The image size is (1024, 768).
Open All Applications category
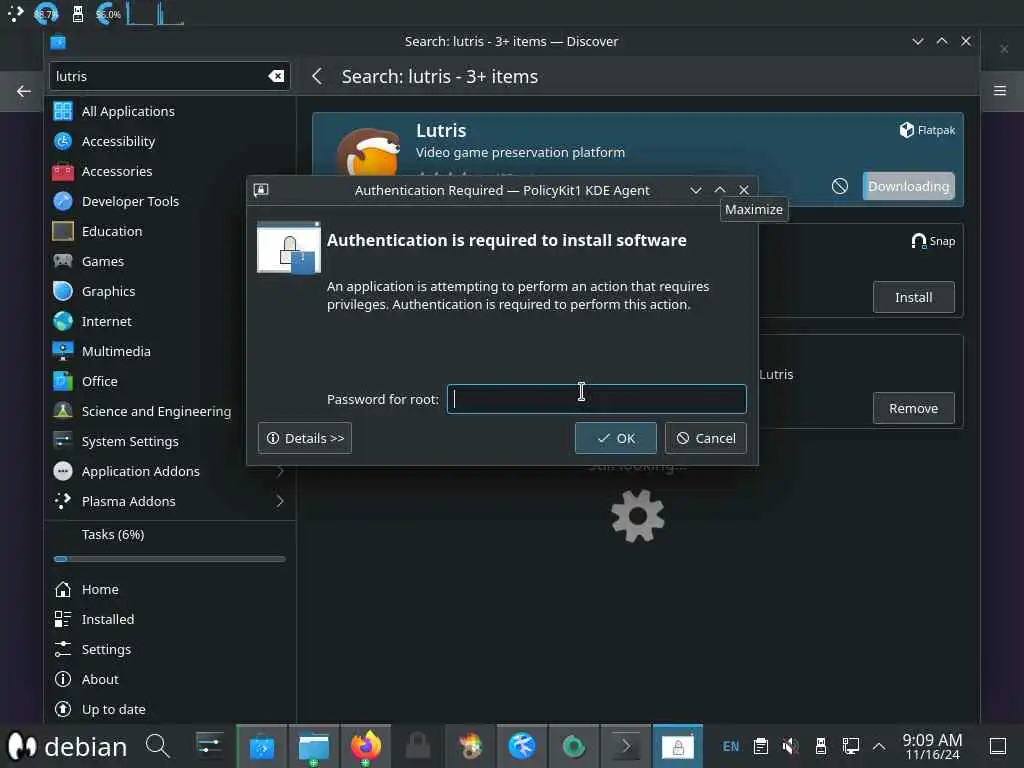click(x=170, y=111)
